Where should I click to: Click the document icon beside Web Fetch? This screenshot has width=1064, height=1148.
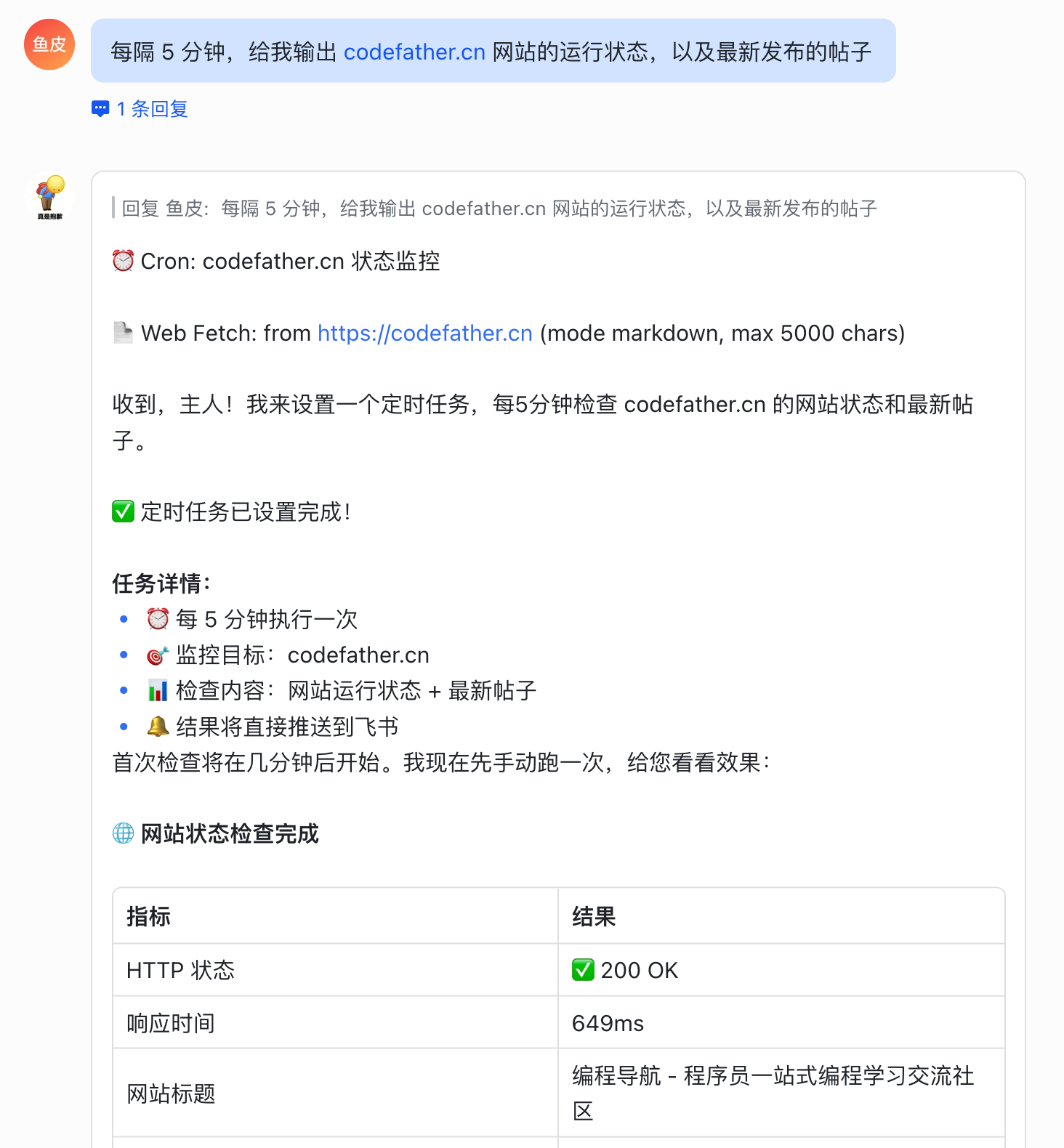coord(123,333)
